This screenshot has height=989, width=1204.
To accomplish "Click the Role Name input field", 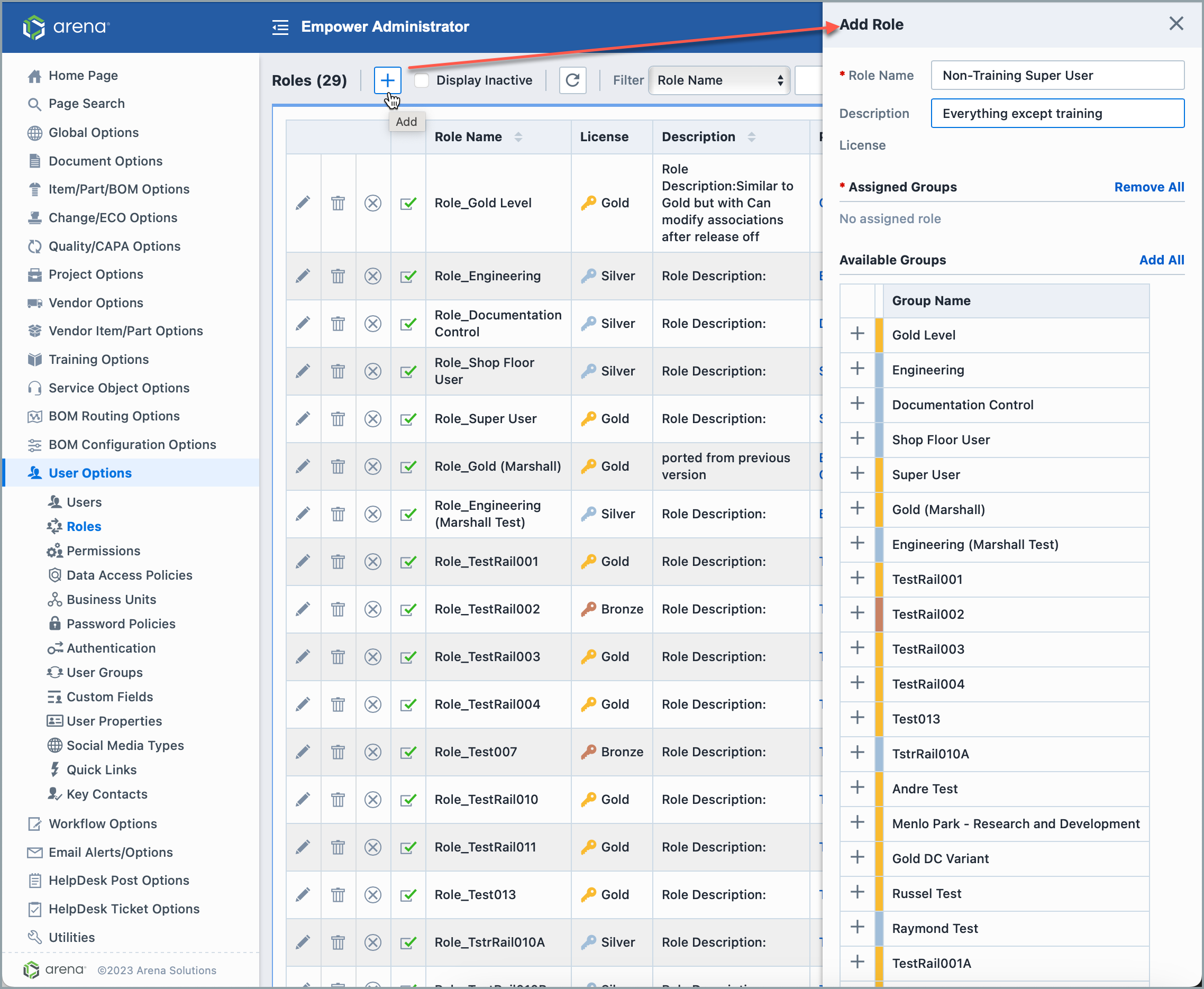I will [x=1057, y=75].
